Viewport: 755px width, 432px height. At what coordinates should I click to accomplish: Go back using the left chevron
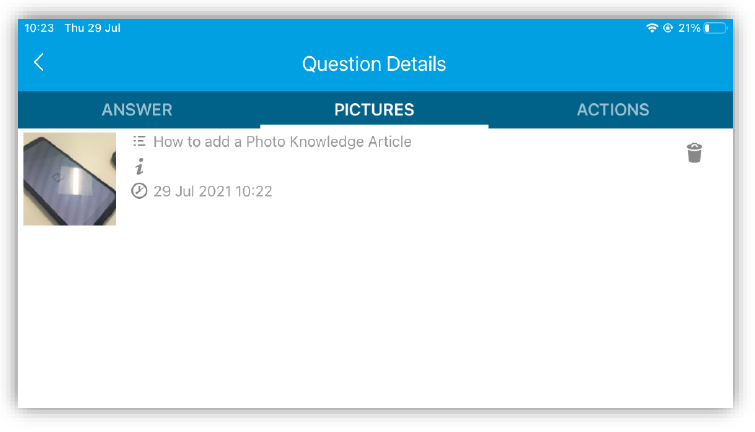[39, 63]
